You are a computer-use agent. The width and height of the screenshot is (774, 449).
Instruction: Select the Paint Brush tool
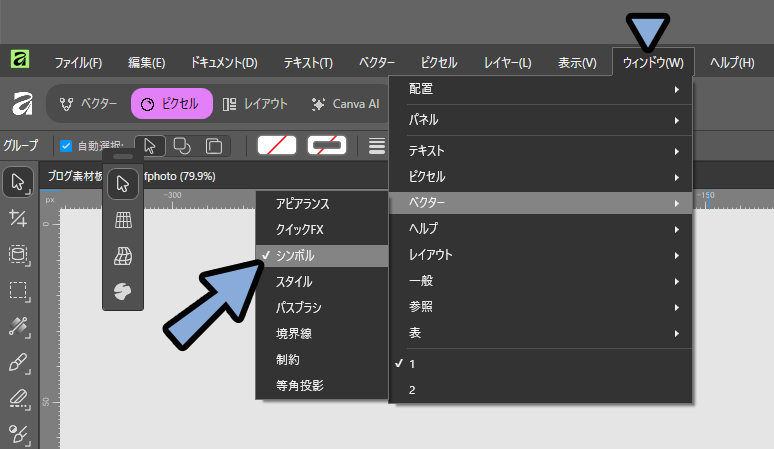(18, 362)
